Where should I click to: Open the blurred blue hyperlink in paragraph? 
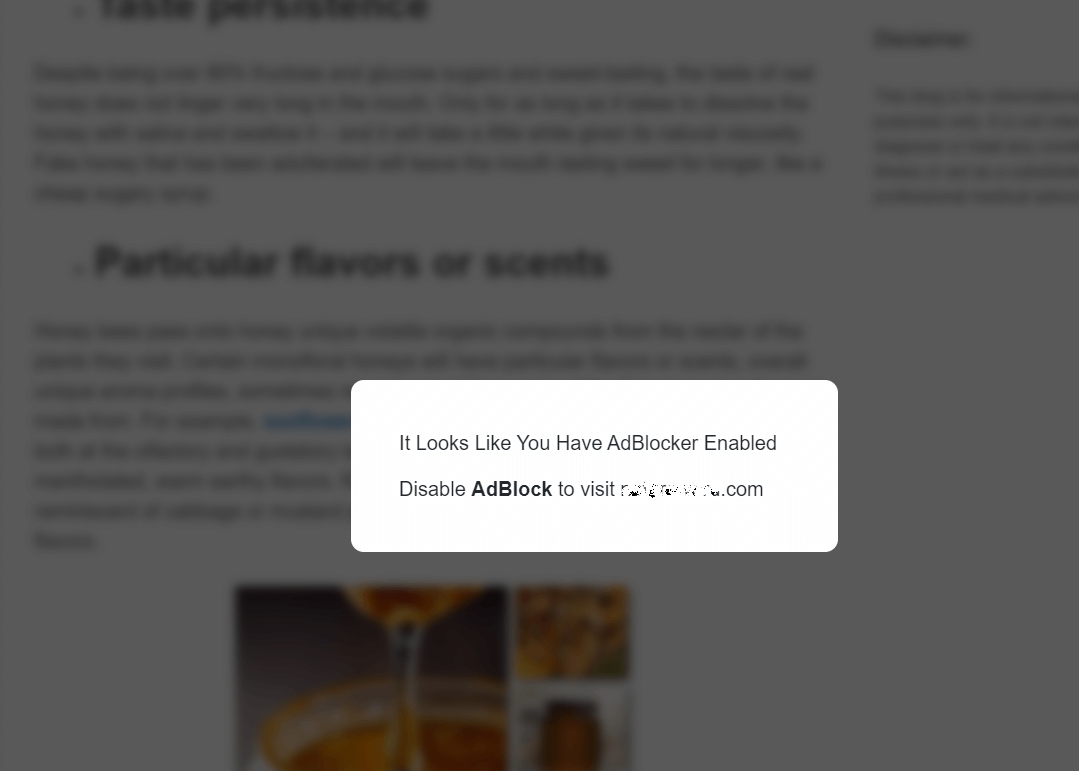(307, 420)
